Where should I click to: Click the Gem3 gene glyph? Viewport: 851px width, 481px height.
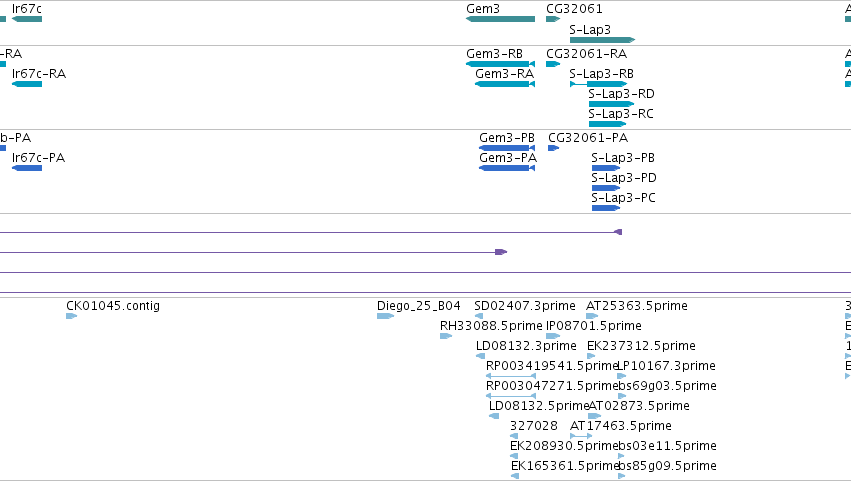(x=500, y=19)
